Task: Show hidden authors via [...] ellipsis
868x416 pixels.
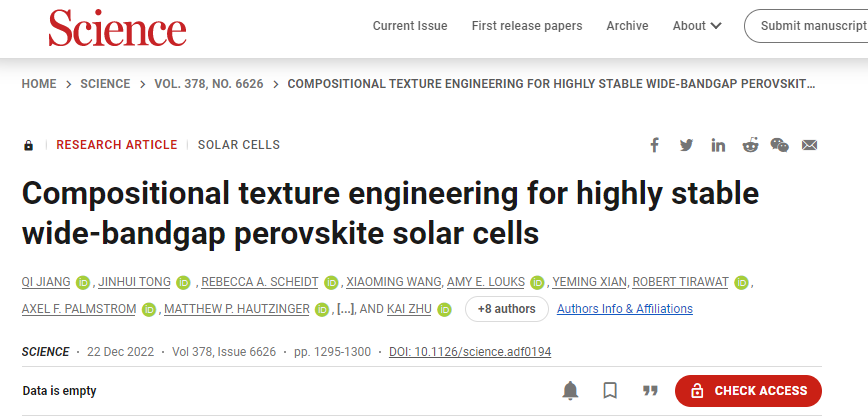Action: pyautogui.click(x=345, y=309)
